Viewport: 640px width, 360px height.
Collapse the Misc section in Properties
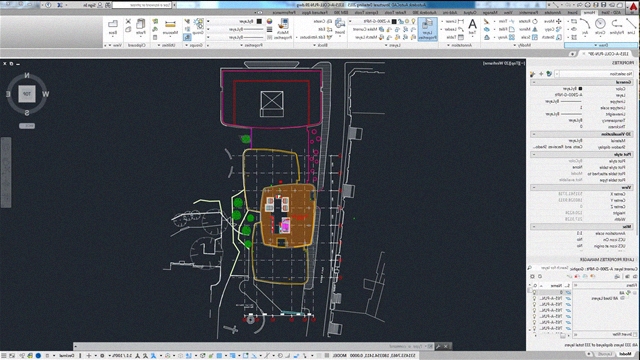533,226
